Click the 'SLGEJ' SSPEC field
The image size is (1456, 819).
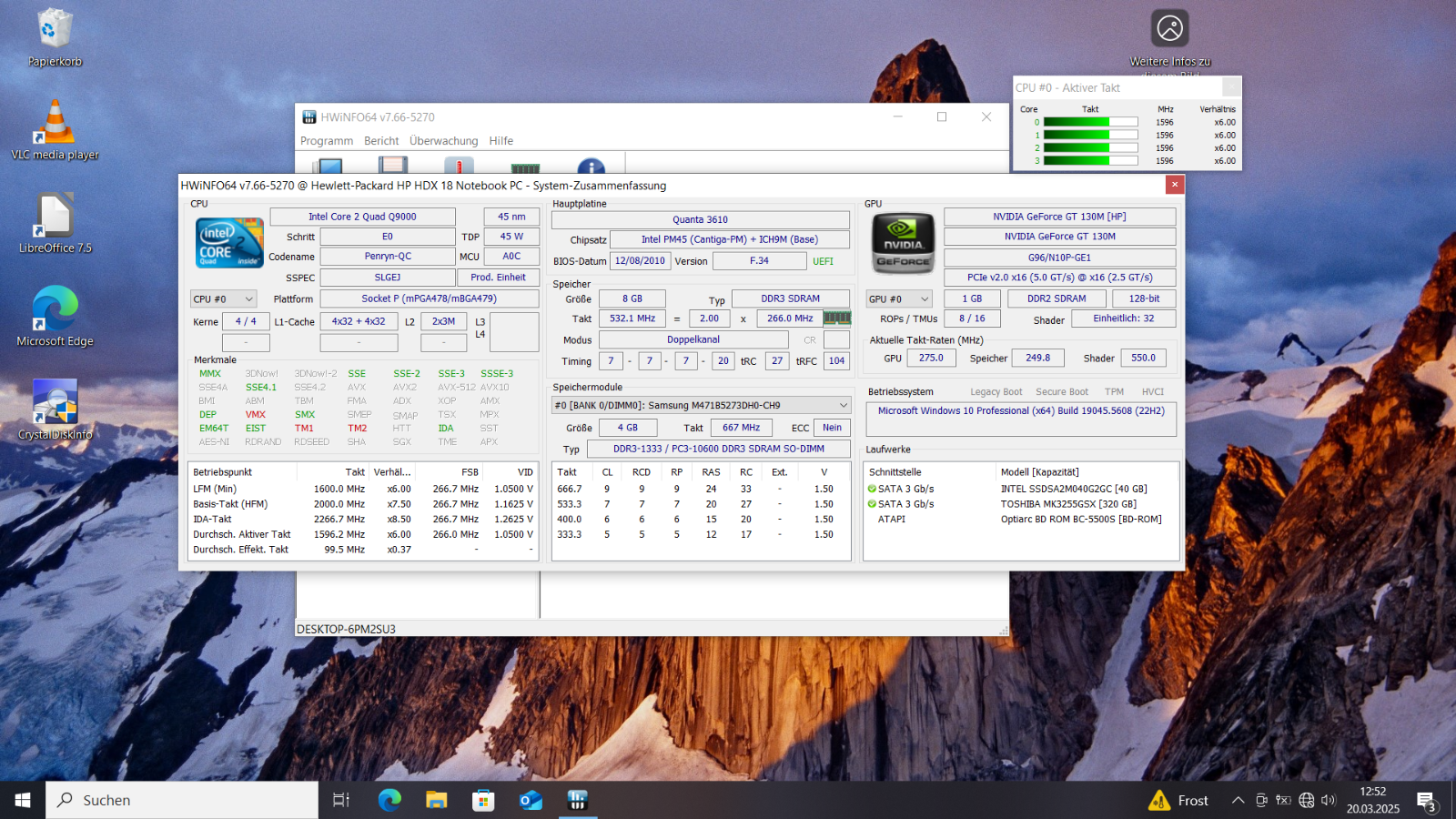pyautogui.click(x=388, y=278)
